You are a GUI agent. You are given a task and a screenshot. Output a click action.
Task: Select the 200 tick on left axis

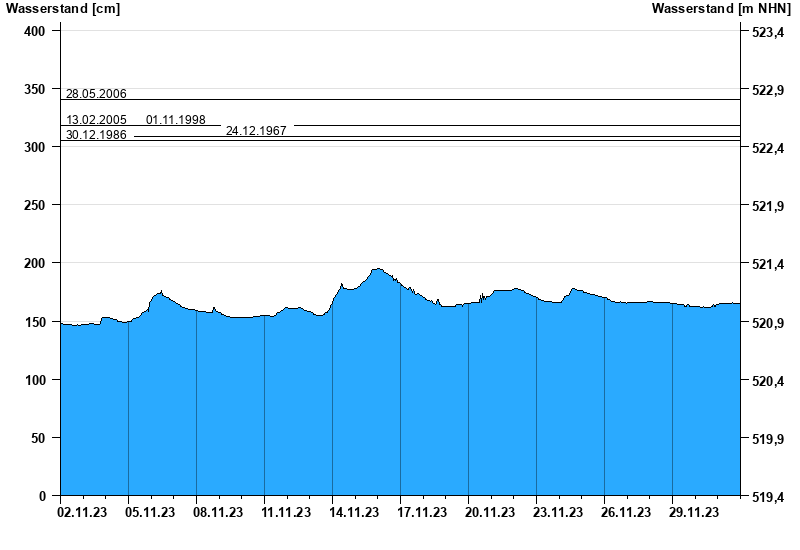tap(35, 263)
